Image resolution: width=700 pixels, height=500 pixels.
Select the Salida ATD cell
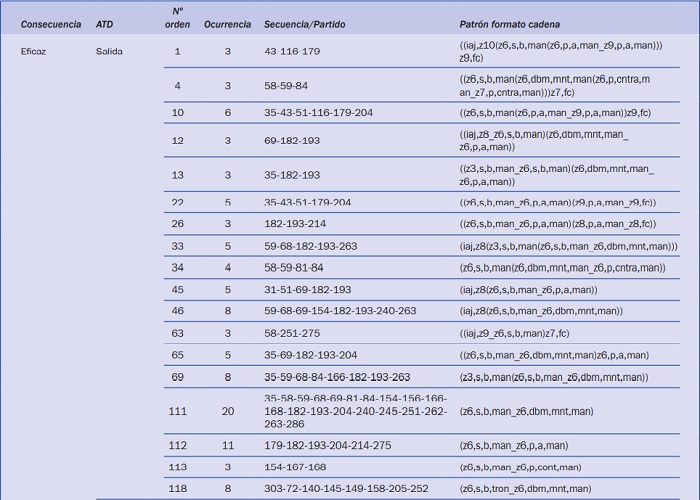click(109, 51)
